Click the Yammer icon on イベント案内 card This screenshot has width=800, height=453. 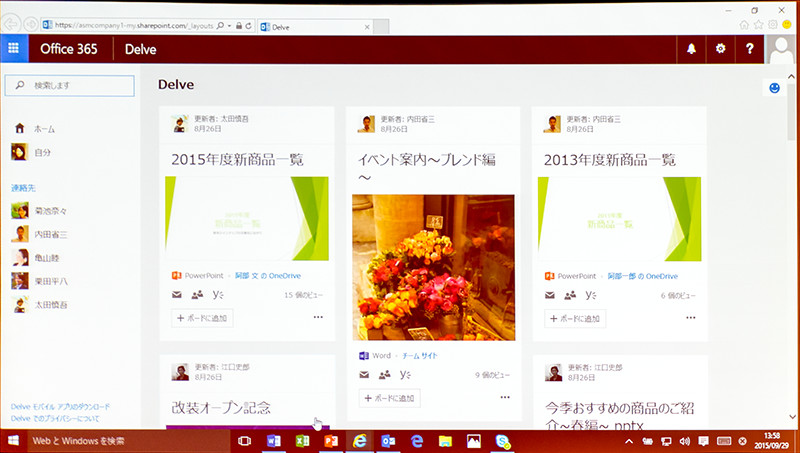[x=405, y=374]
